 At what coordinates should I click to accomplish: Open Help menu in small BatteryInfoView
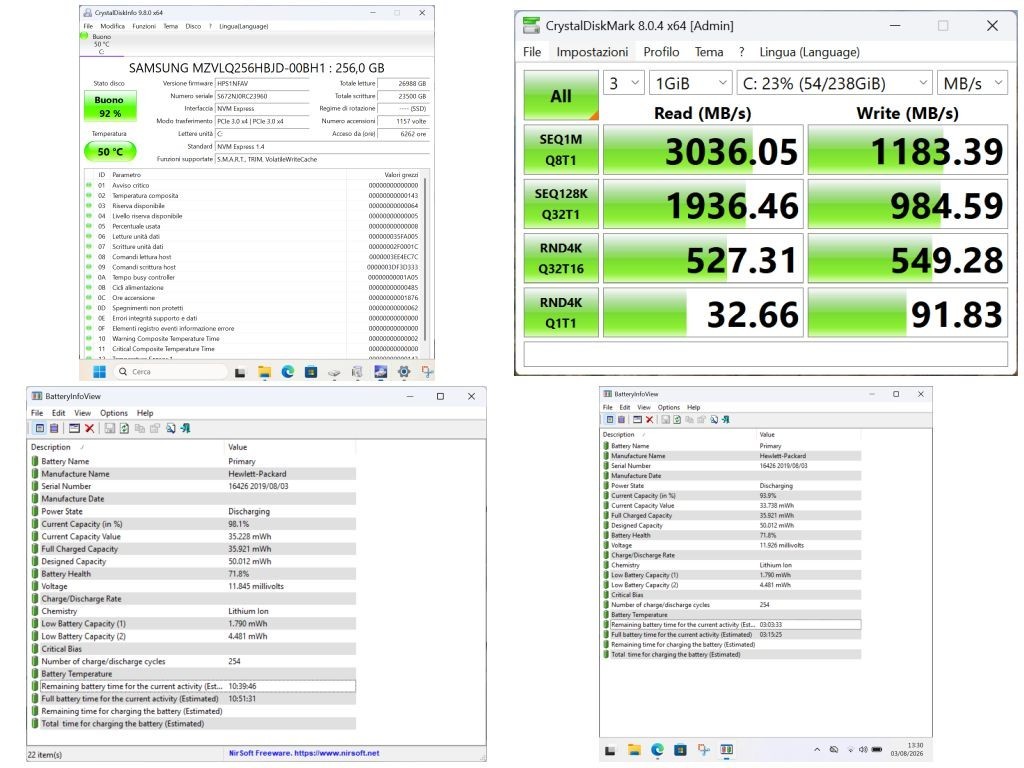pyautogui.click(x=694, y=407)
